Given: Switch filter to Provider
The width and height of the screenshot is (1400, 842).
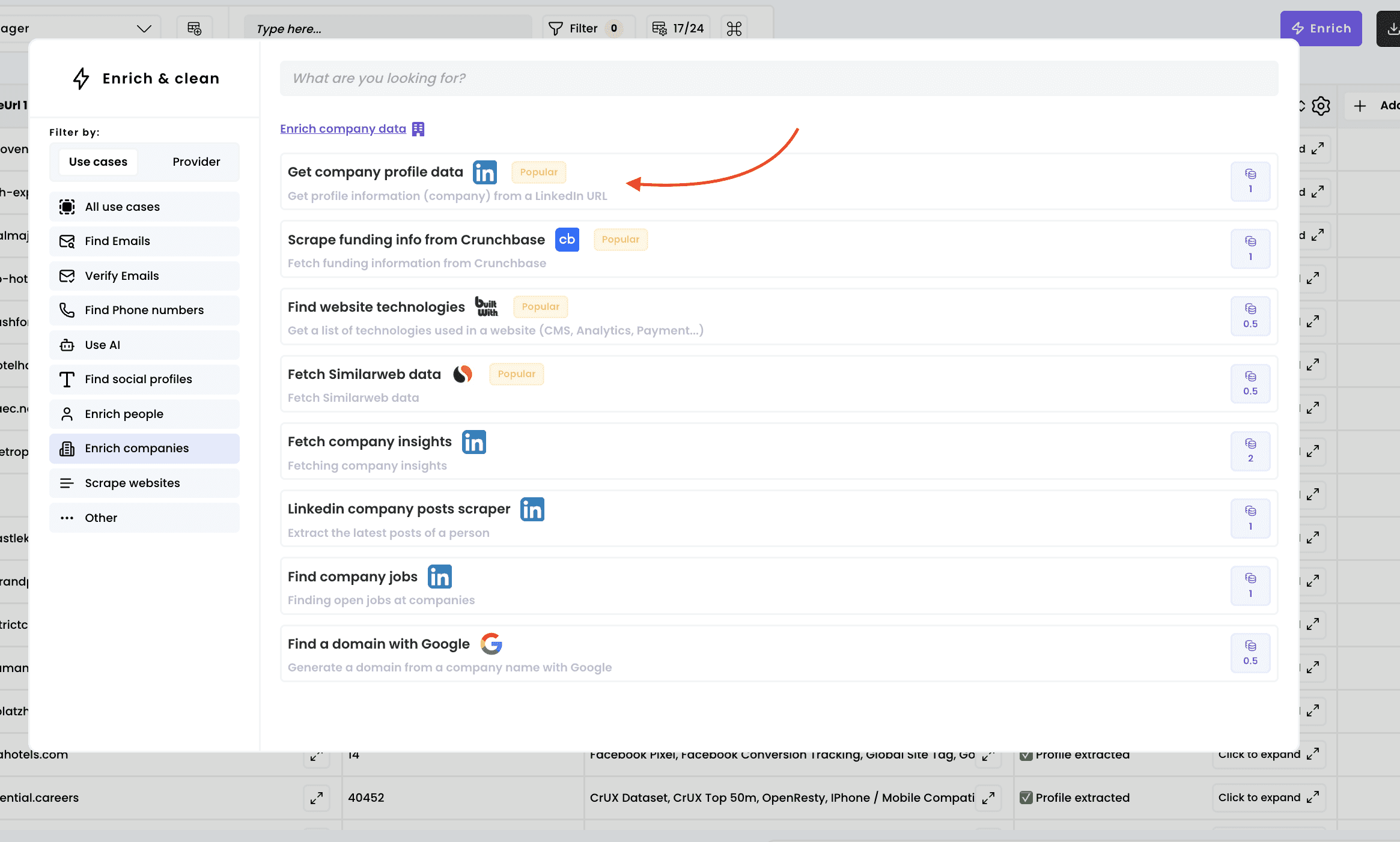Looking at the screenshot, I should click(x=196, y=162).
